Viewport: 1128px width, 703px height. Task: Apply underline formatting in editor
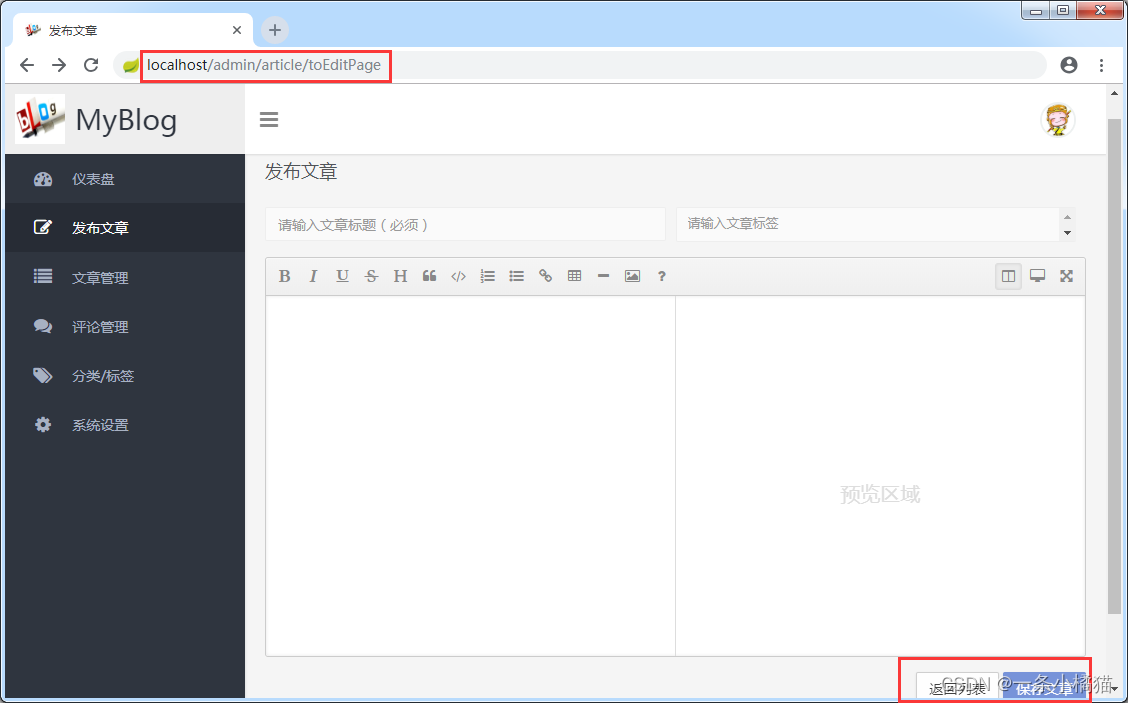point(342,276)
